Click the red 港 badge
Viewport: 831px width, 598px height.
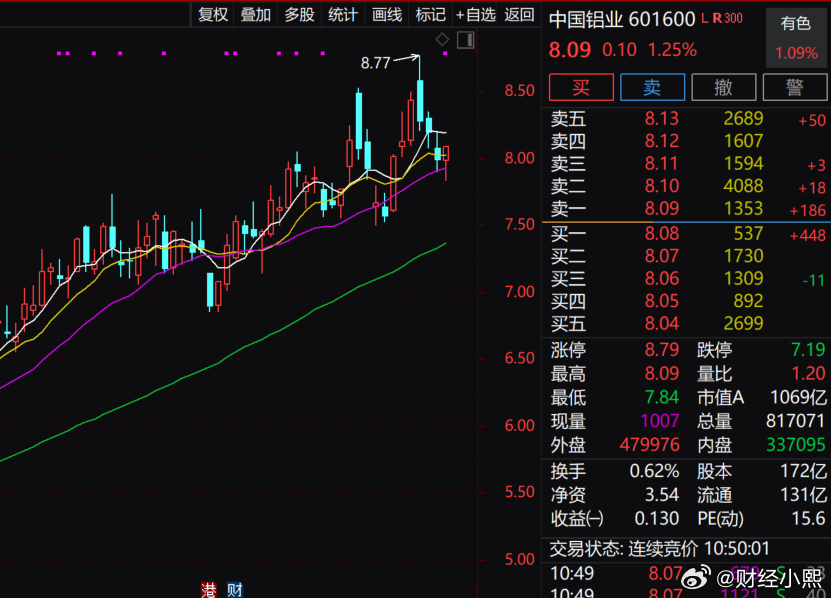coord(209,590)
